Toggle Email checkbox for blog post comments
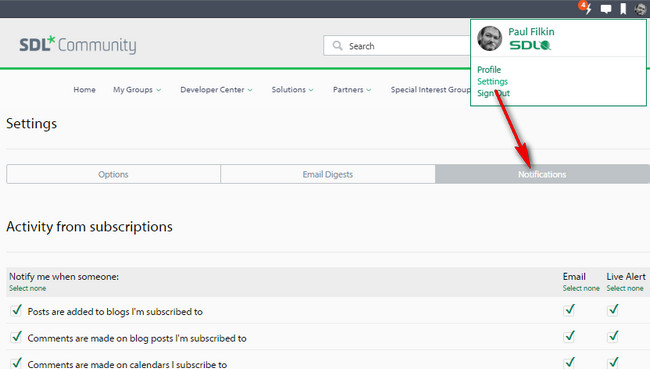The height and width of the screenshot is (369, 650). click(569, 336)
